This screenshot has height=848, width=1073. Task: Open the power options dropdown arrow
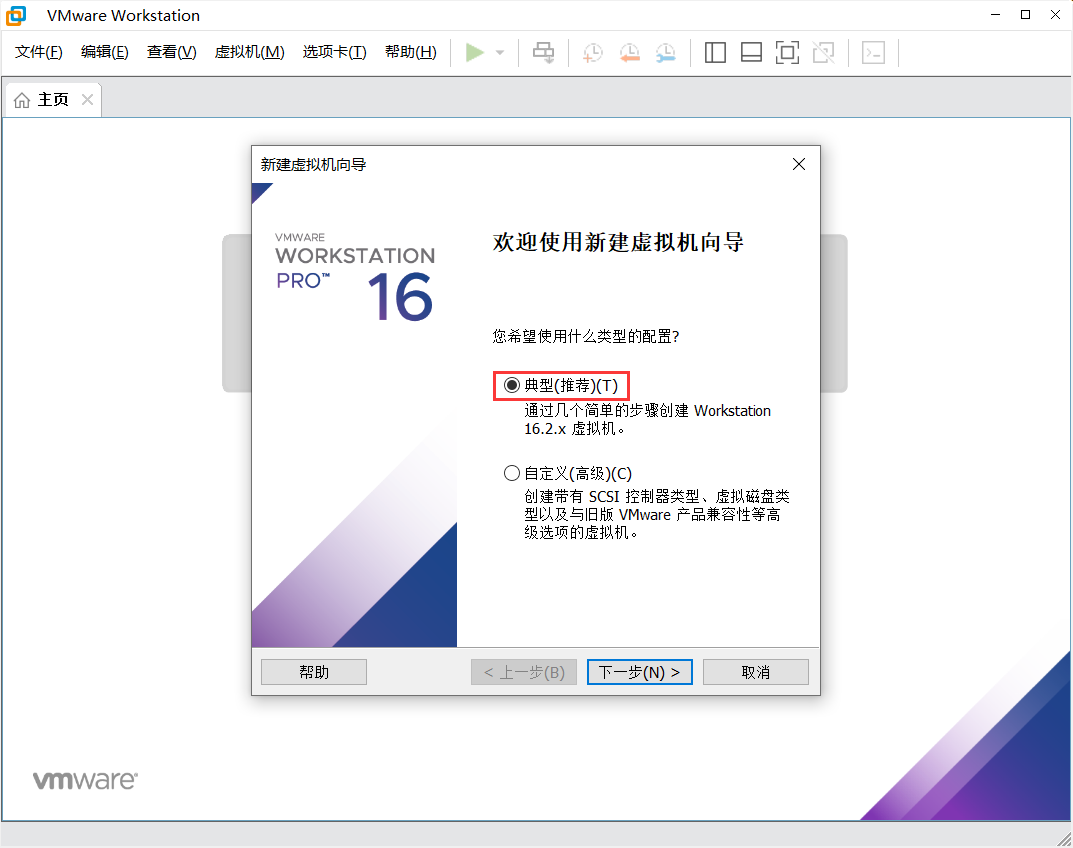500,53
